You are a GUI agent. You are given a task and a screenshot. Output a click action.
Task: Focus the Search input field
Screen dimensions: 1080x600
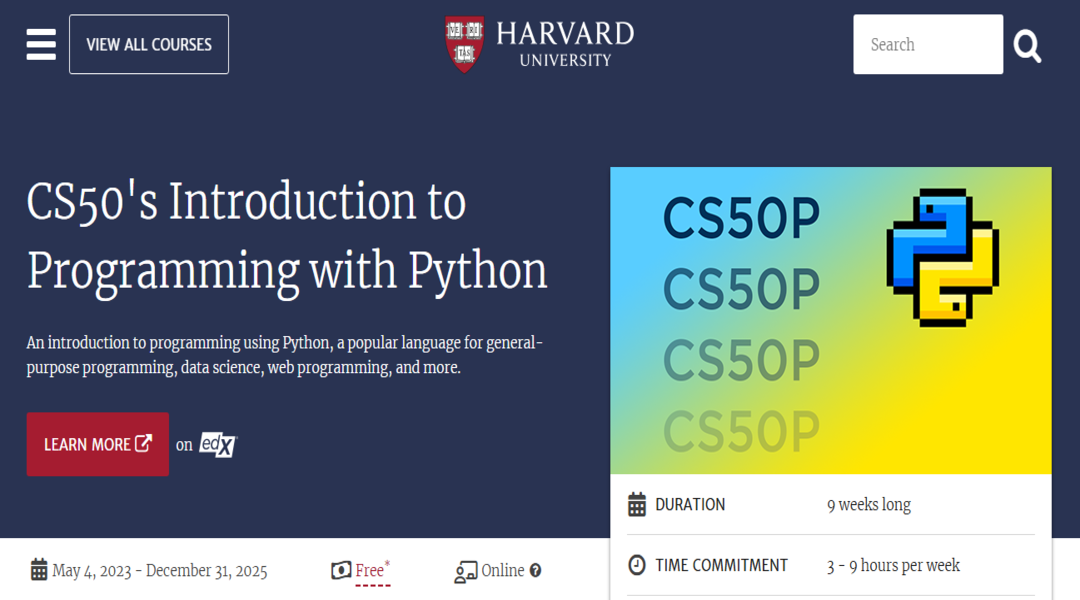(928, 44)
